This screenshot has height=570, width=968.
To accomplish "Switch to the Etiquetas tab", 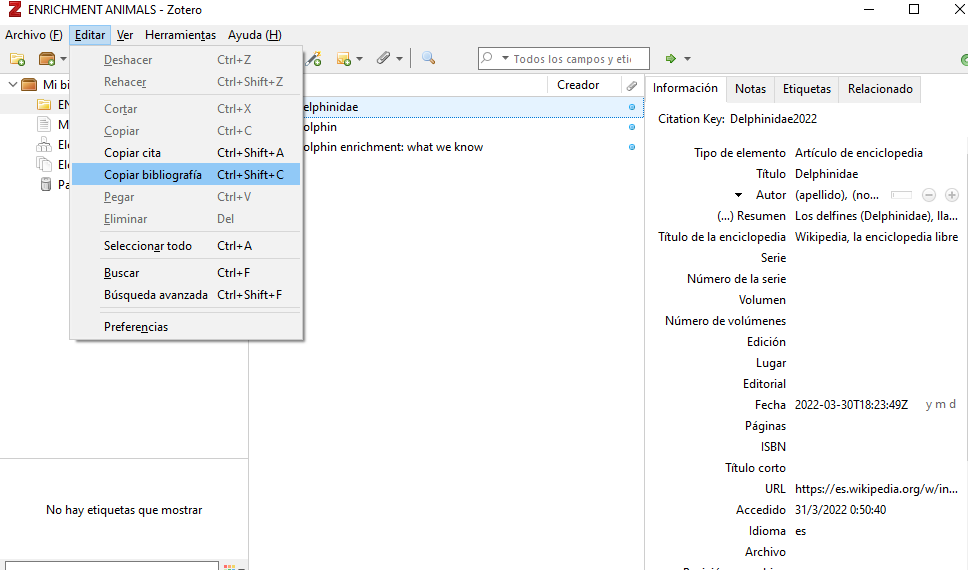I will click(806, 89).
